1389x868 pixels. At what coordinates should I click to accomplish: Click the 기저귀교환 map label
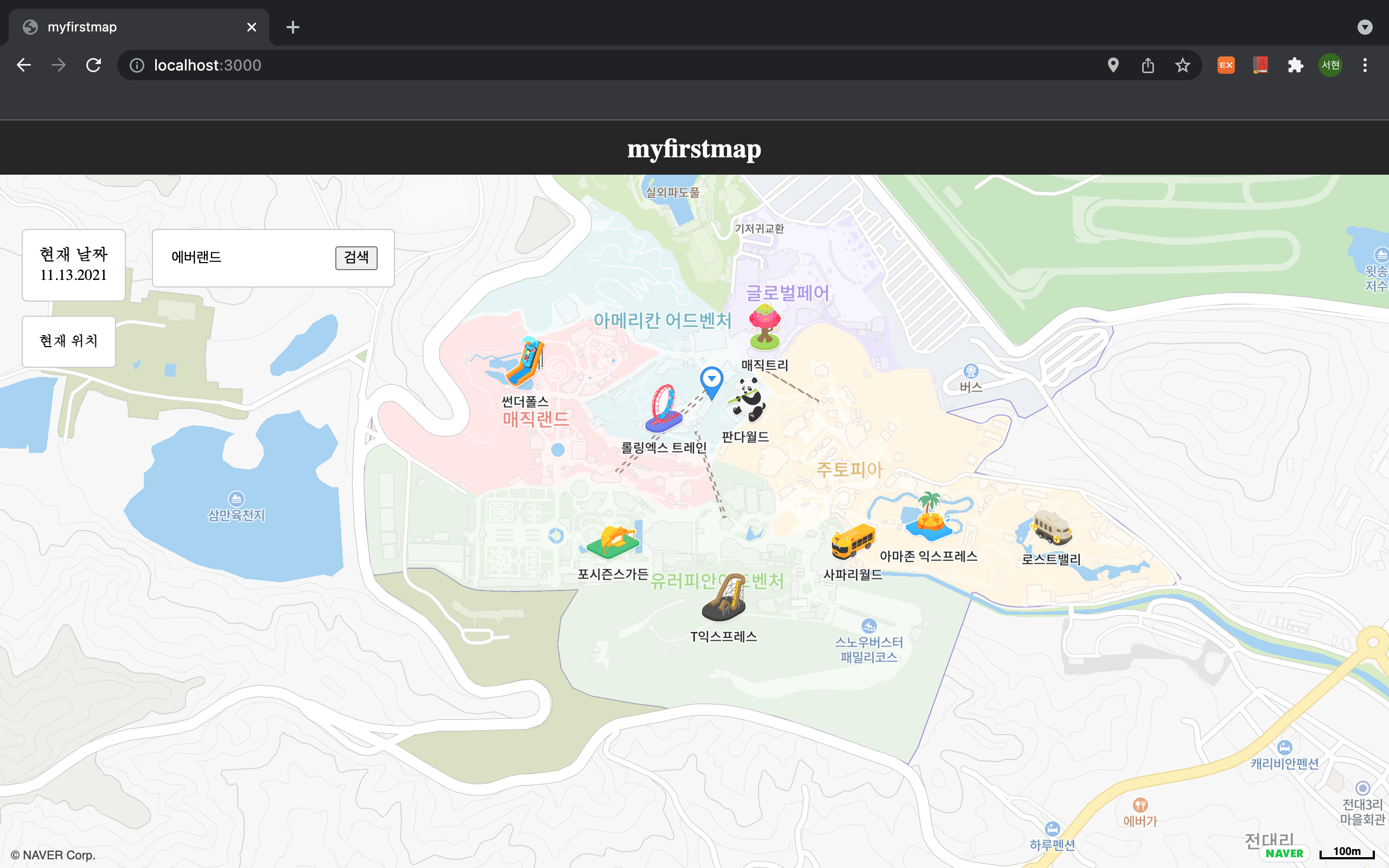click(x=760, y=228)
